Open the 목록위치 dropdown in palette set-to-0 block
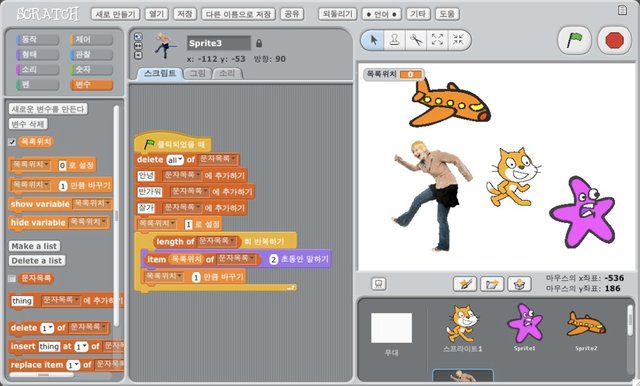Viewport: 640px width, 386px height. [x=31, y=165]
